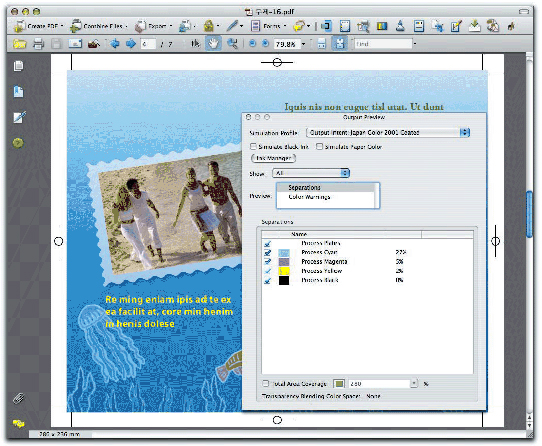Open the Add Printer Marks tool
Screen dimensions: 542x446
pos(419,26)
